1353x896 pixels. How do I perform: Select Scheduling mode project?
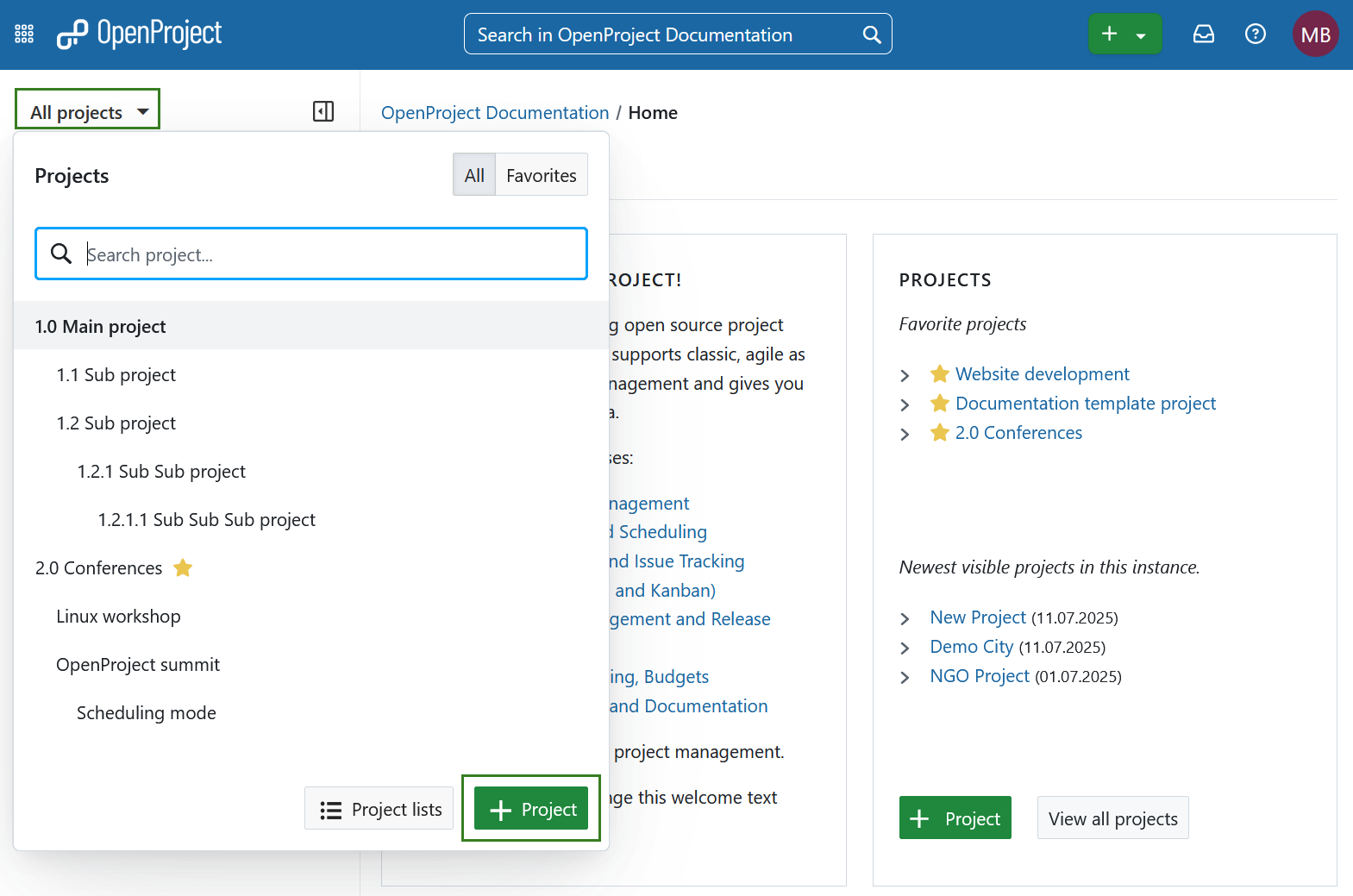(x=311, y=712)
